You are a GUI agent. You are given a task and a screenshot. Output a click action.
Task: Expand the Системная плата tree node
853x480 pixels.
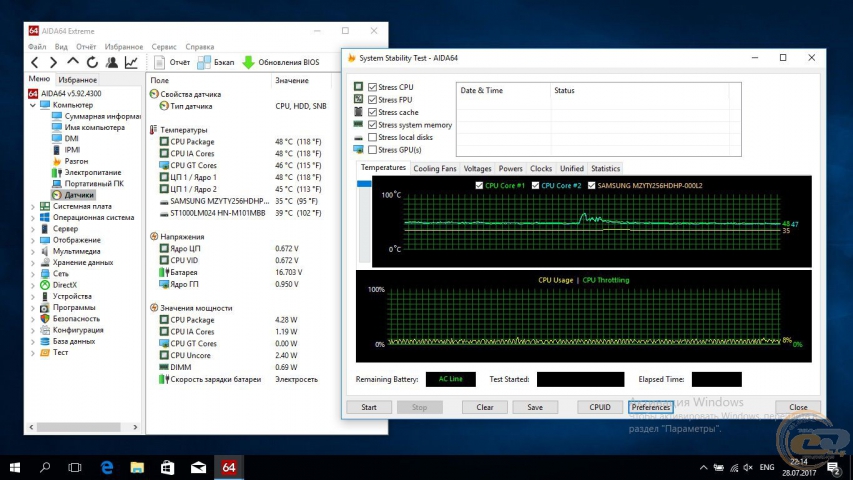(33, 207)
